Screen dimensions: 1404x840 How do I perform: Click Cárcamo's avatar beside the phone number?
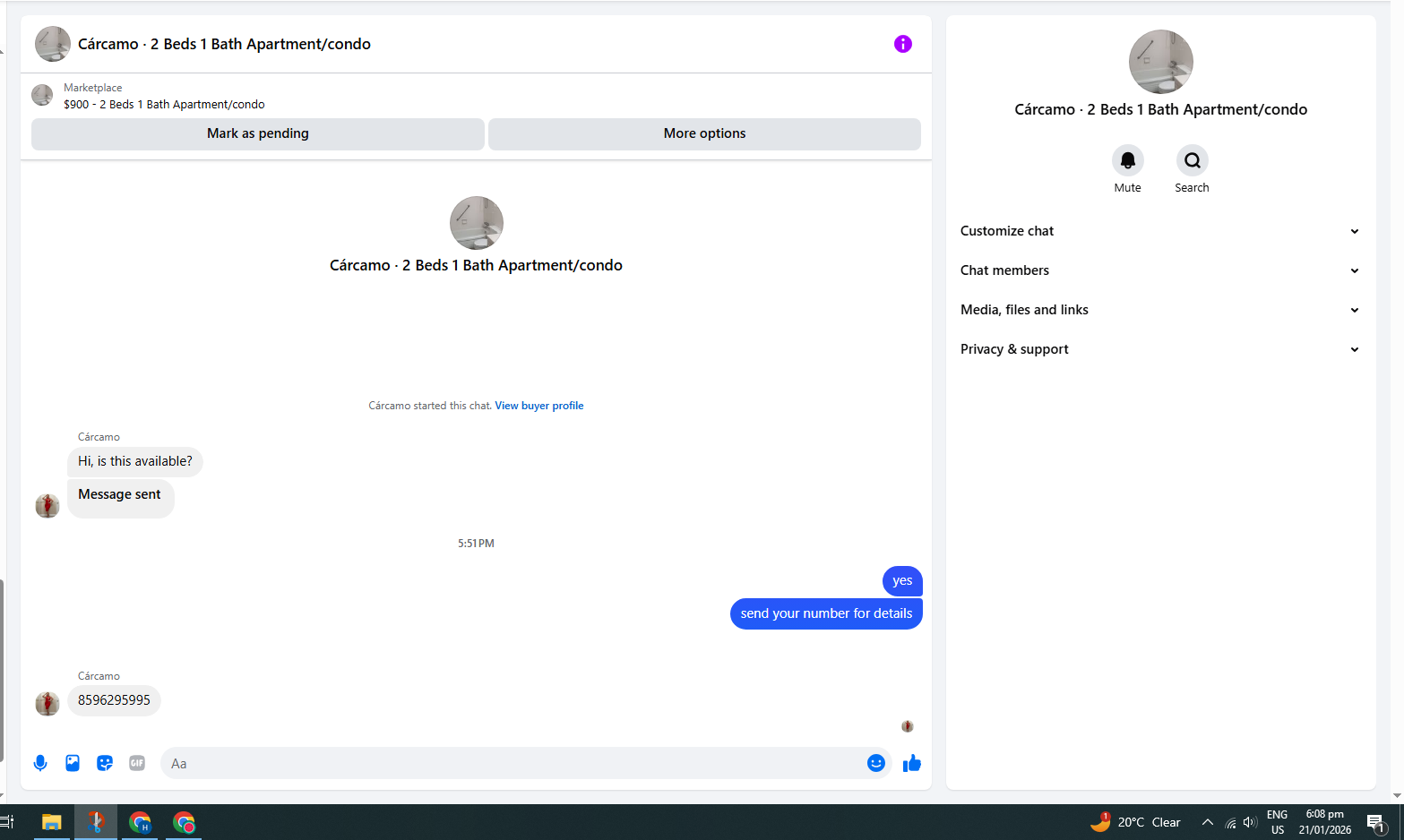tap(47, 704)
